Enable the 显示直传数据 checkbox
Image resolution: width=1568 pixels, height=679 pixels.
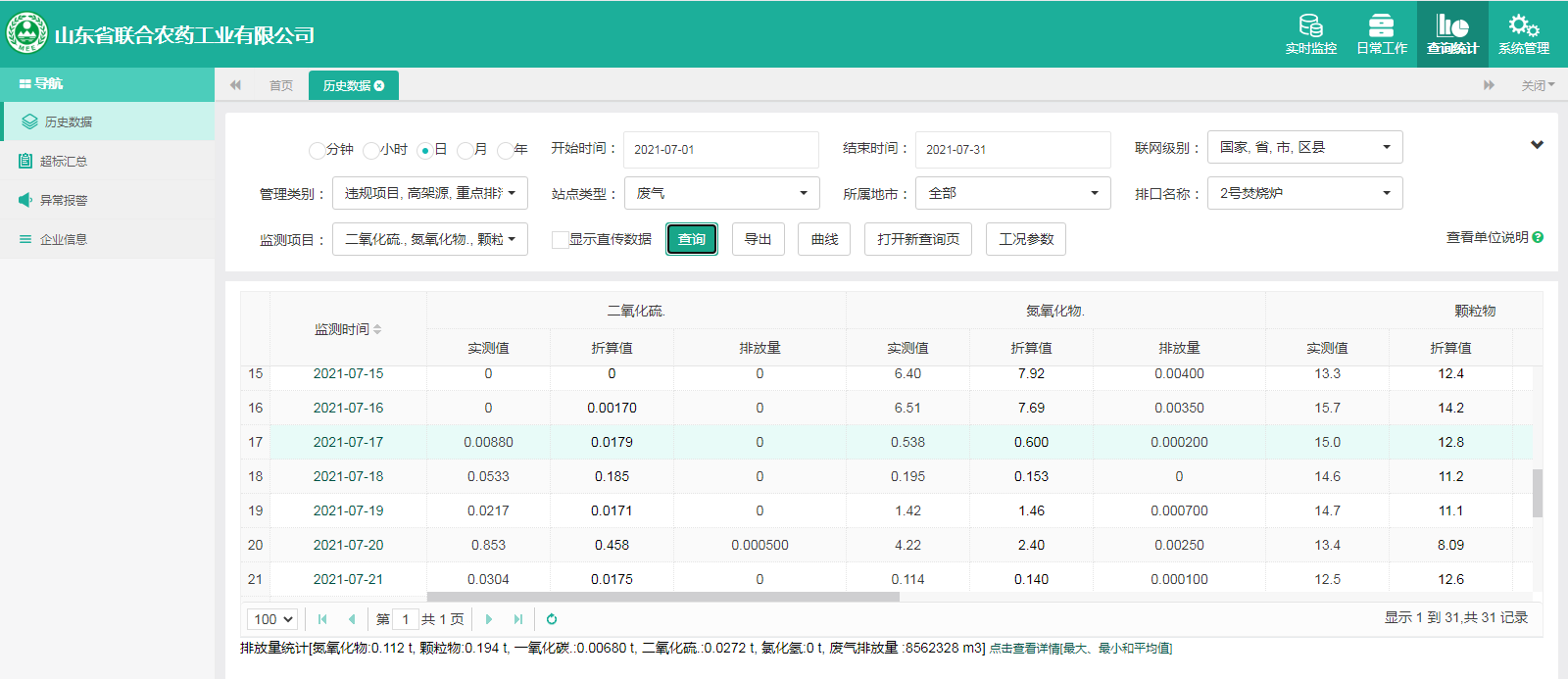click(x=561, y=240)
